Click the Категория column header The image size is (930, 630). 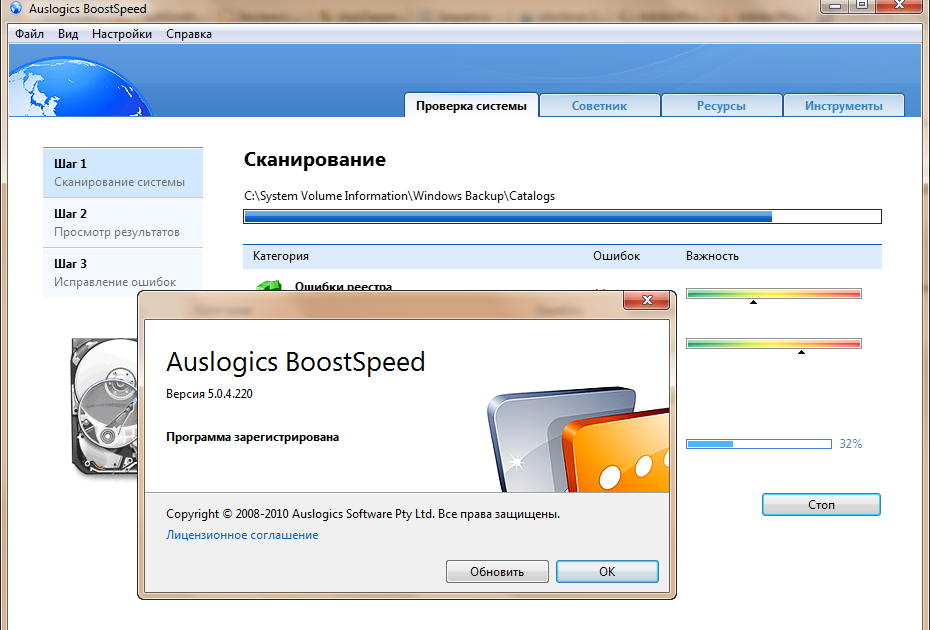click(281, 256)
